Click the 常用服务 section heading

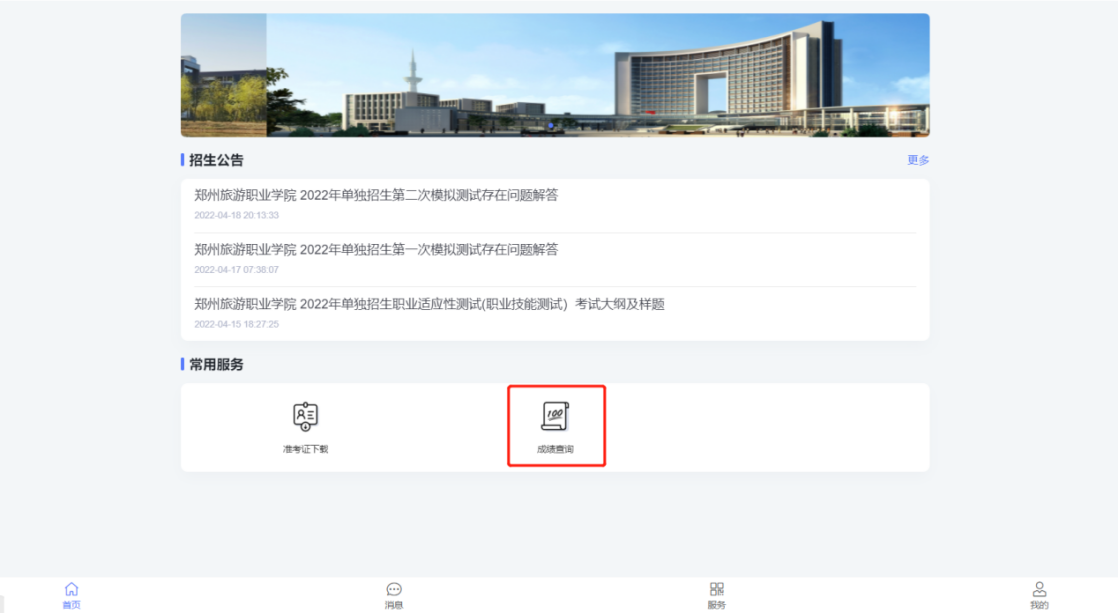(x=216, y=365)
